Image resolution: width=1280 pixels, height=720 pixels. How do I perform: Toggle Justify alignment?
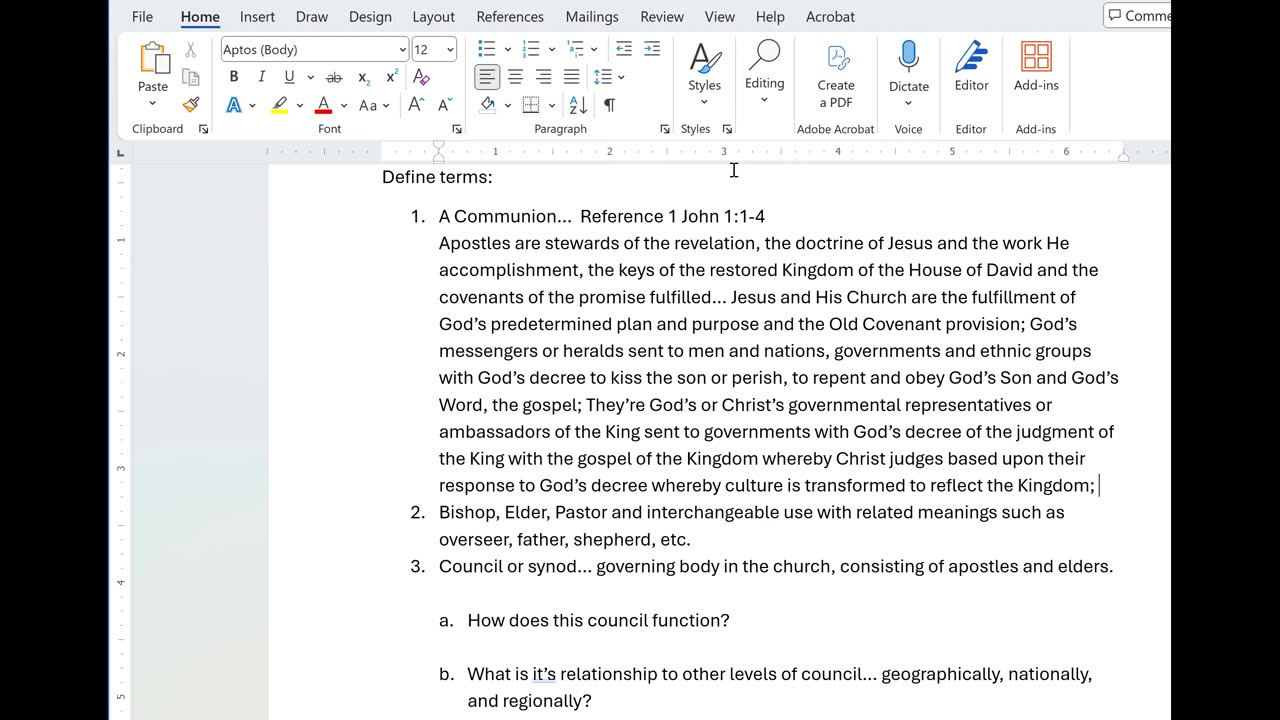[571, 77]
